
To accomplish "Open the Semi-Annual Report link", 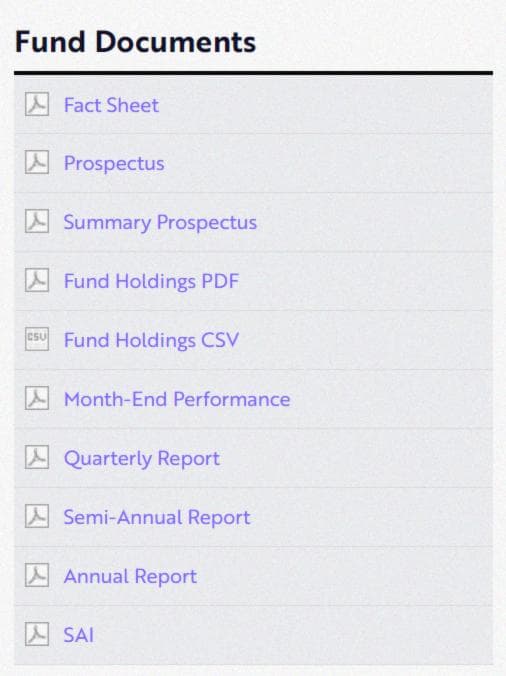I will click(157, 517).
